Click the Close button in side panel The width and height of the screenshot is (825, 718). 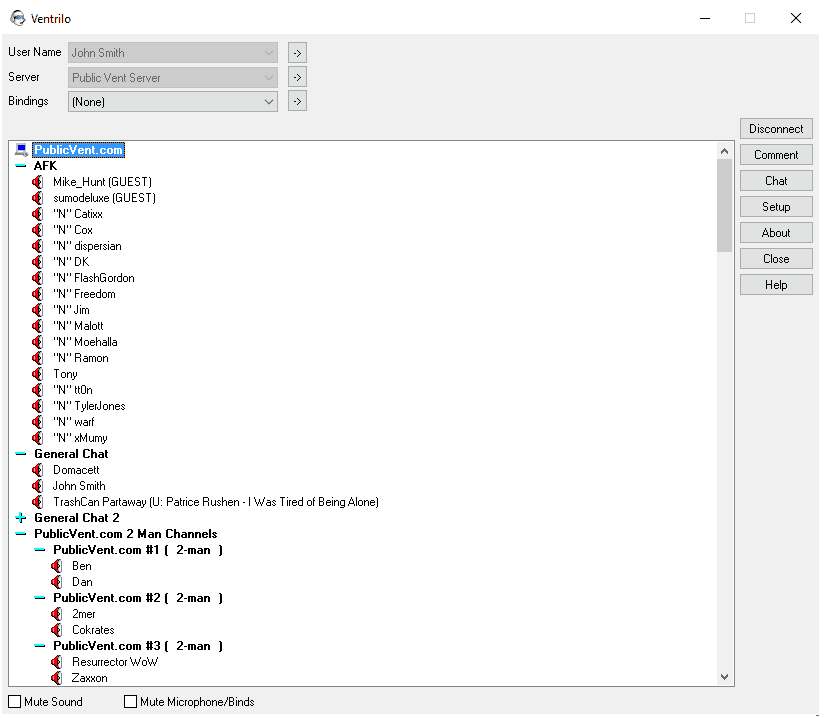click(x=776, y=259)
